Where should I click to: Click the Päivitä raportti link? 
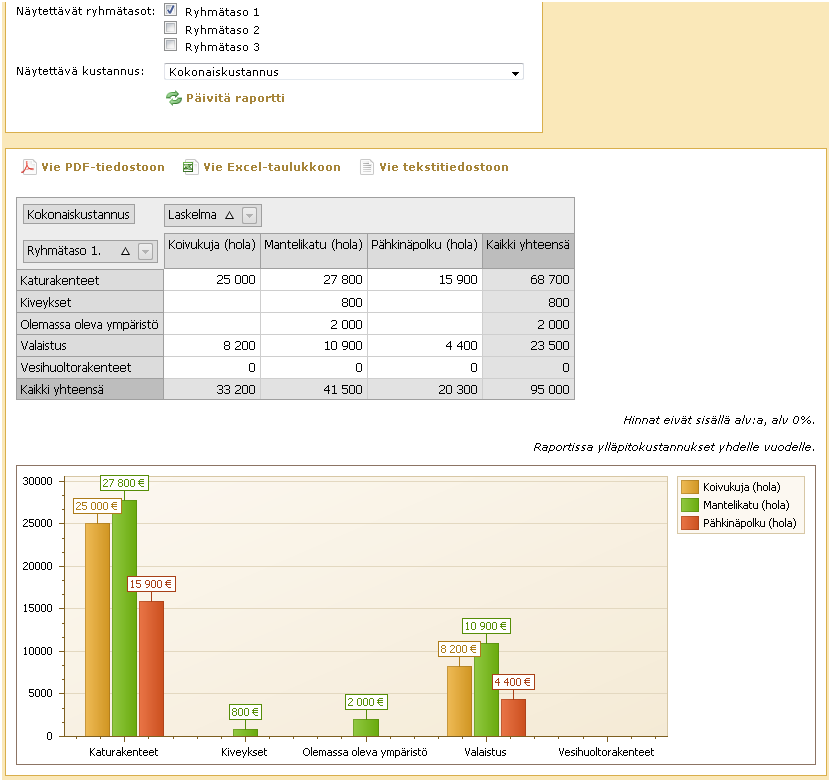pyautogui.click(x=235, y=98)
